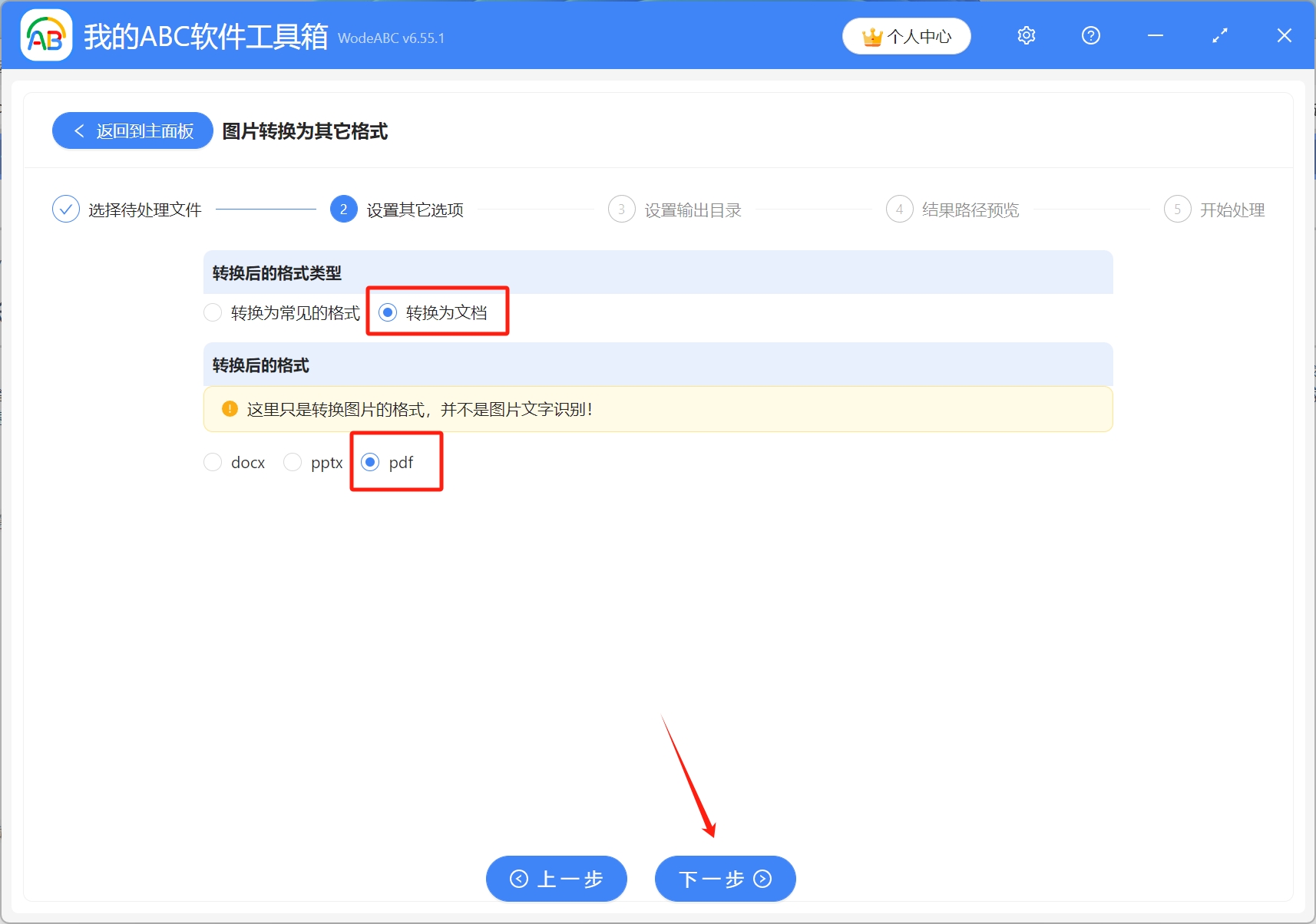The image size is (1316, 924).
Task: Choose pptx output format
Action: point(313,463)
